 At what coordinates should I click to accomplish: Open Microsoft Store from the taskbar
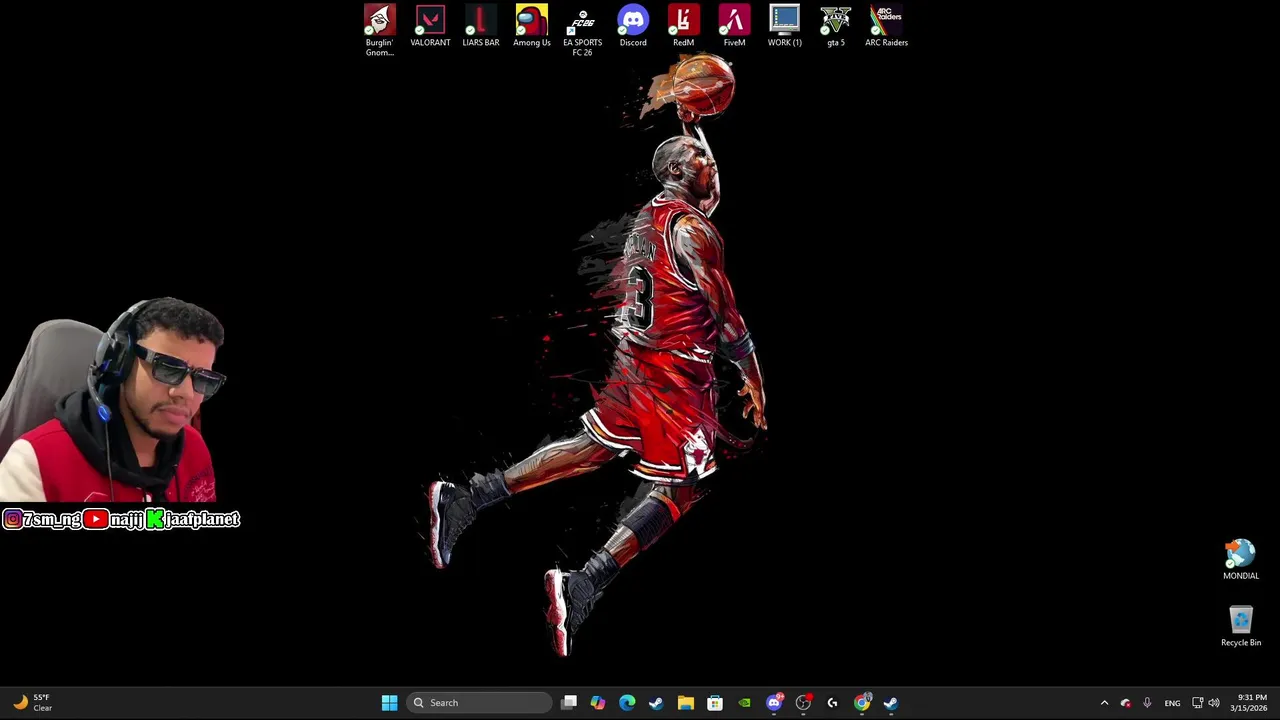715,703
